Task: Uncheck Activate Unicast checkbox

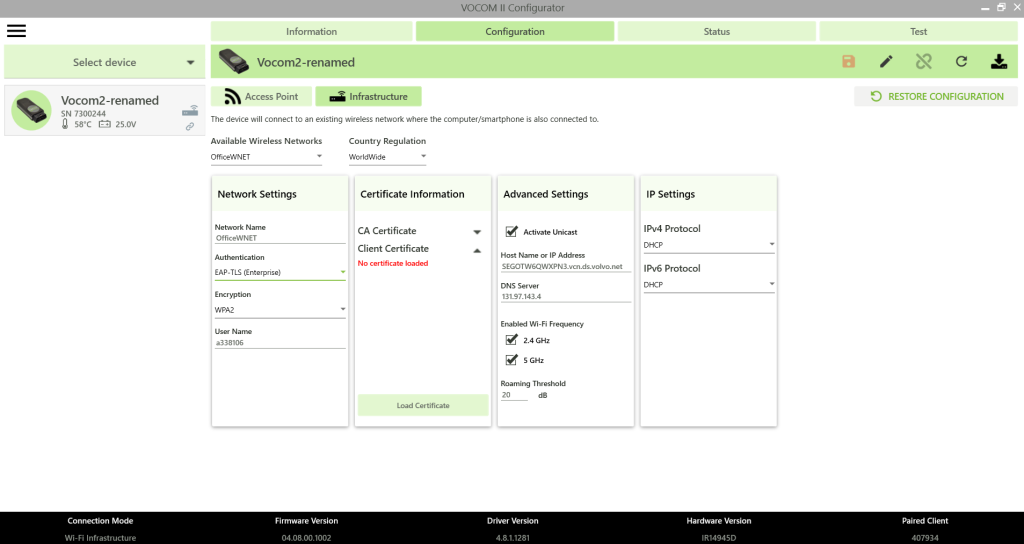Action: [x=511, y=231]
